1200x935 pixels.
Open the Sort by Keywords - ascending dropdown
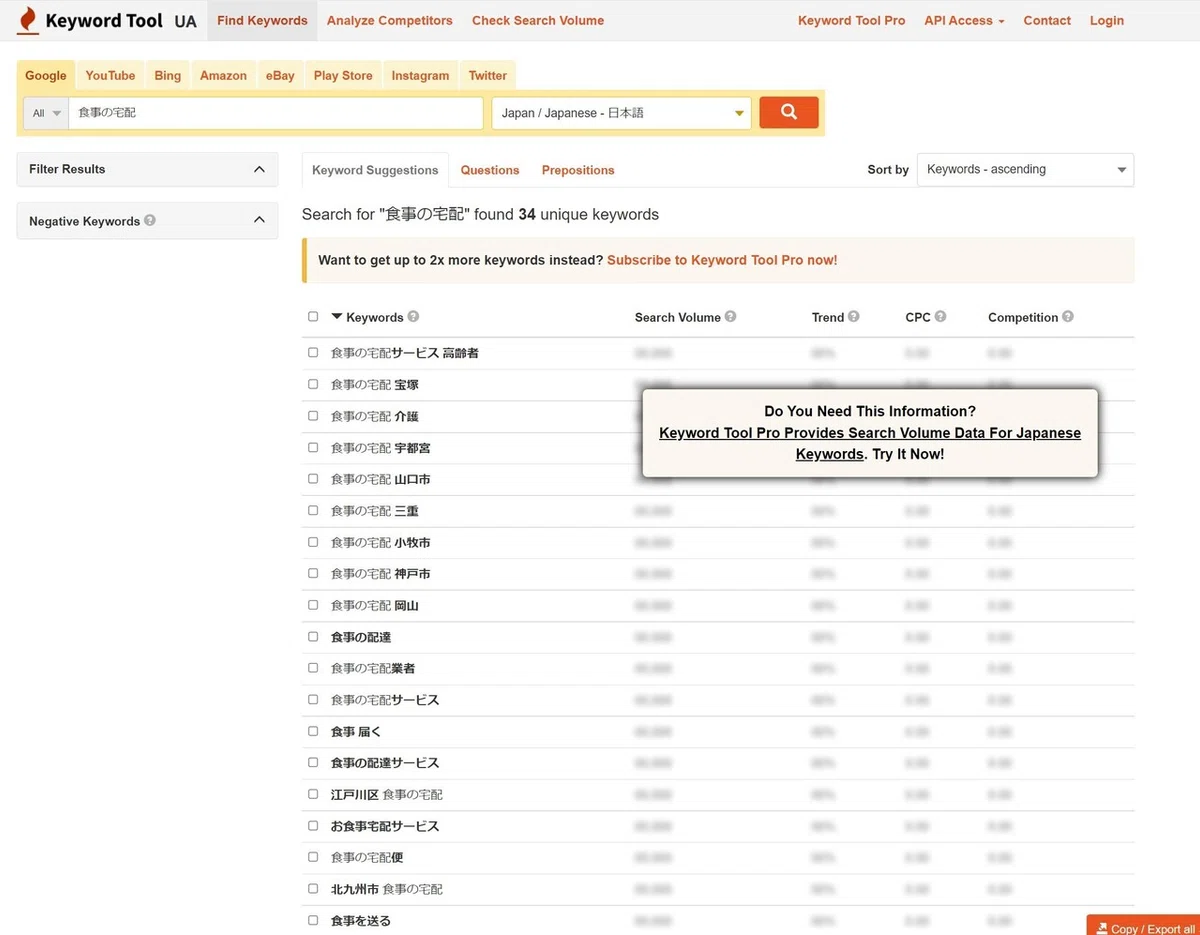pyautogui.click(x=1025, y=169)
